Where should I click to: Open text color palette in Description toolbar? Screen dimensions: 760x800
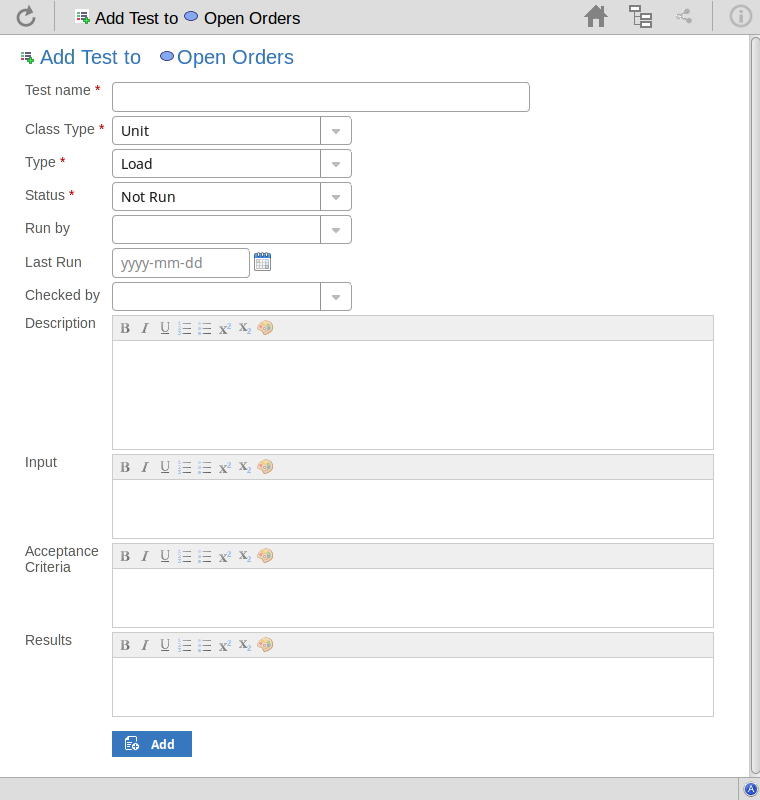265,328
